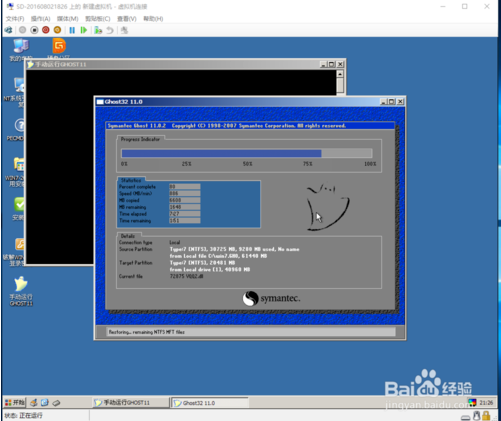The height and width of the screenshot is (421, 501).
Task: Click the lock icon in VM status bar
Action: 486,415
